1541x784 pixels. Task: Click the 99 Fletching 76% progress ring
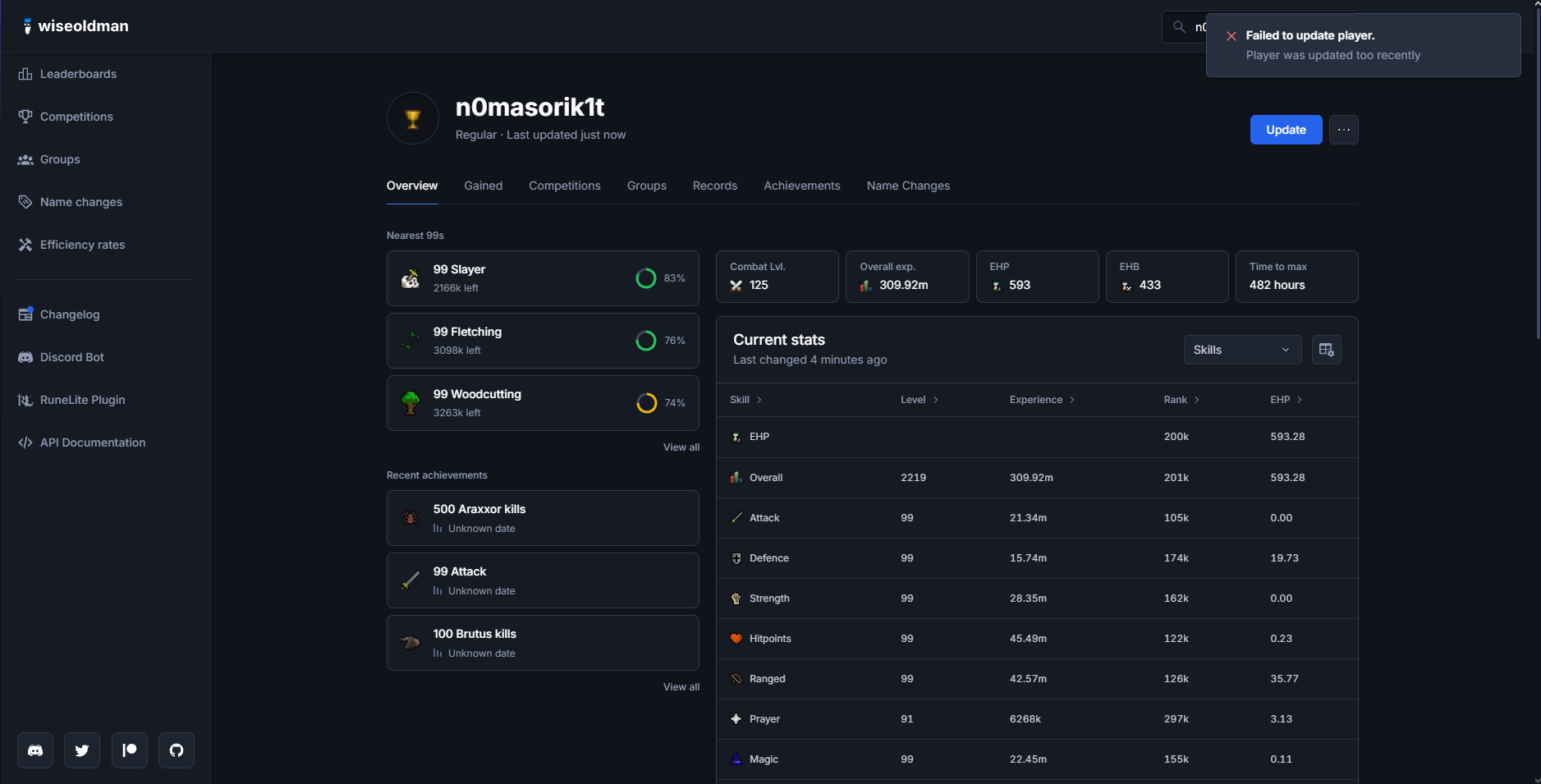click(646, 341)
